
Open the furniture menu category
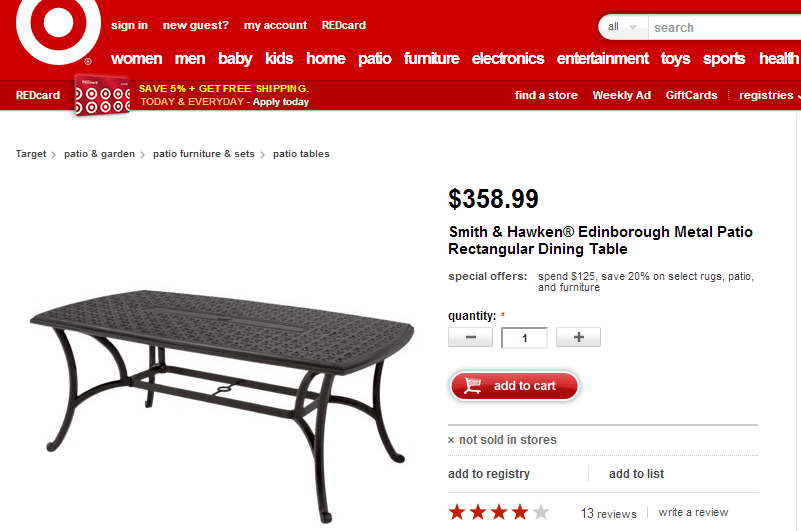click(x=431, y=59)
